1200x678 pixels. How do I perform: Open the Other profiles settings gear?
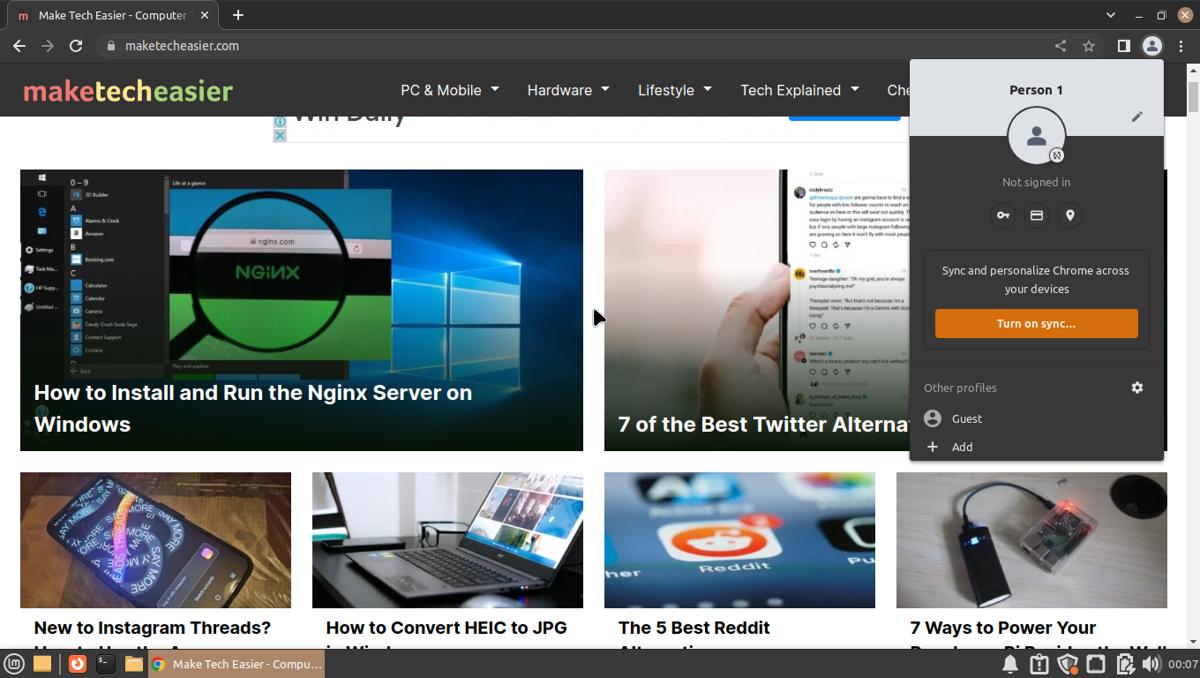click(x=1137, y=387)
